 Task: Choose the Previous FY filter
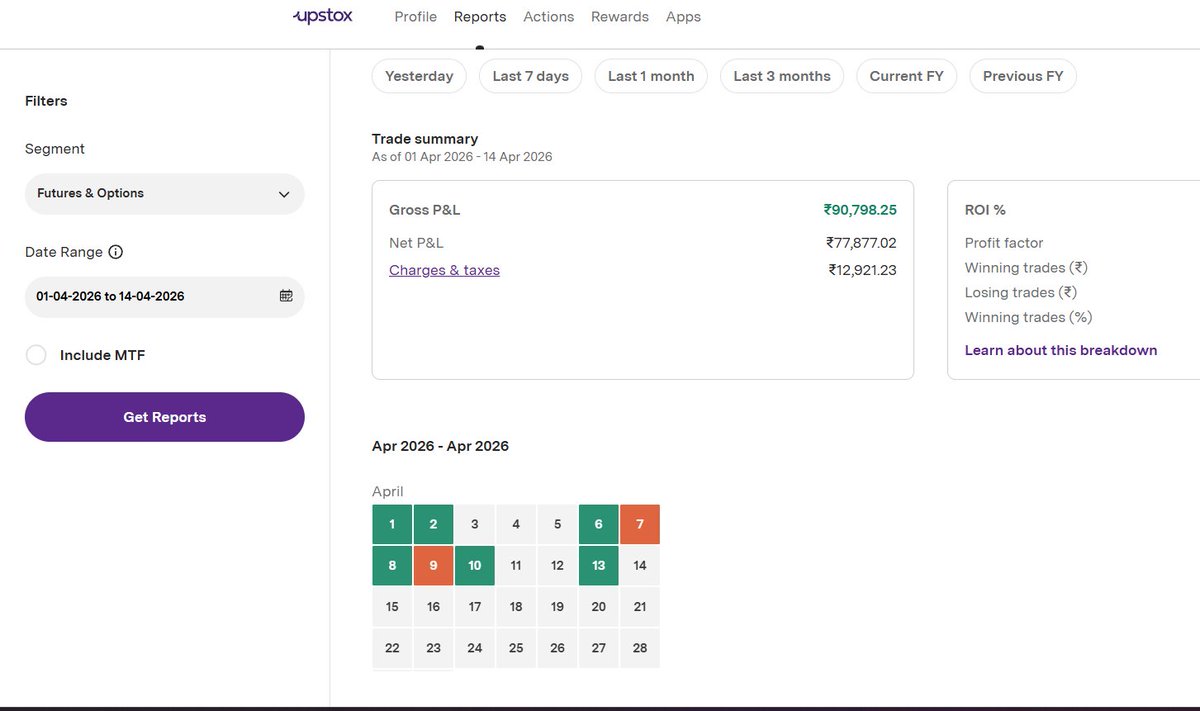pos(1023,76)
